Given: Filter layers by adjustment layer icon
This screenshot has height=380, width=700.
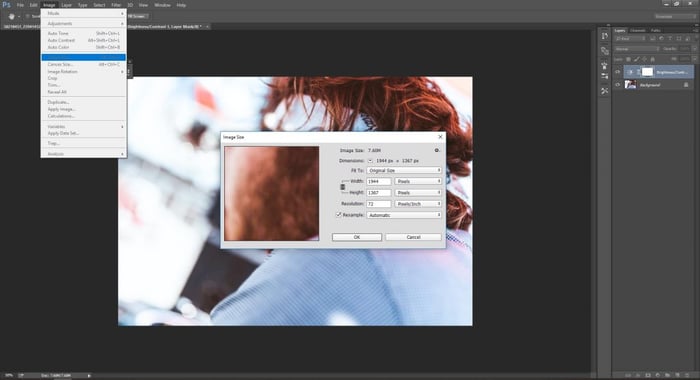Looking at the screenshot, I should click(661, 38).
